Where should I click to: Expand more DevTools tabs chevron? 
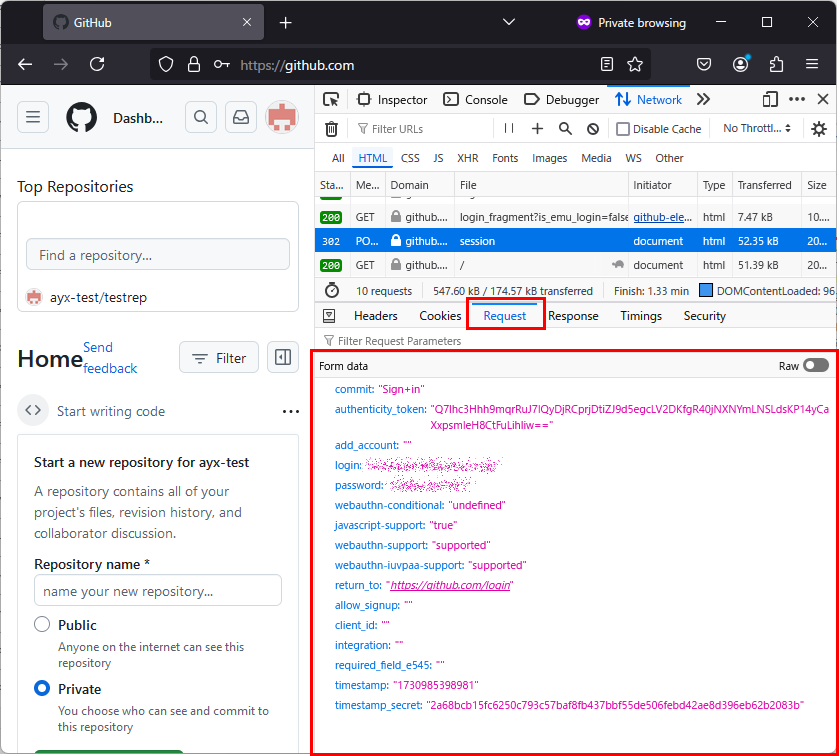(703, 100)
